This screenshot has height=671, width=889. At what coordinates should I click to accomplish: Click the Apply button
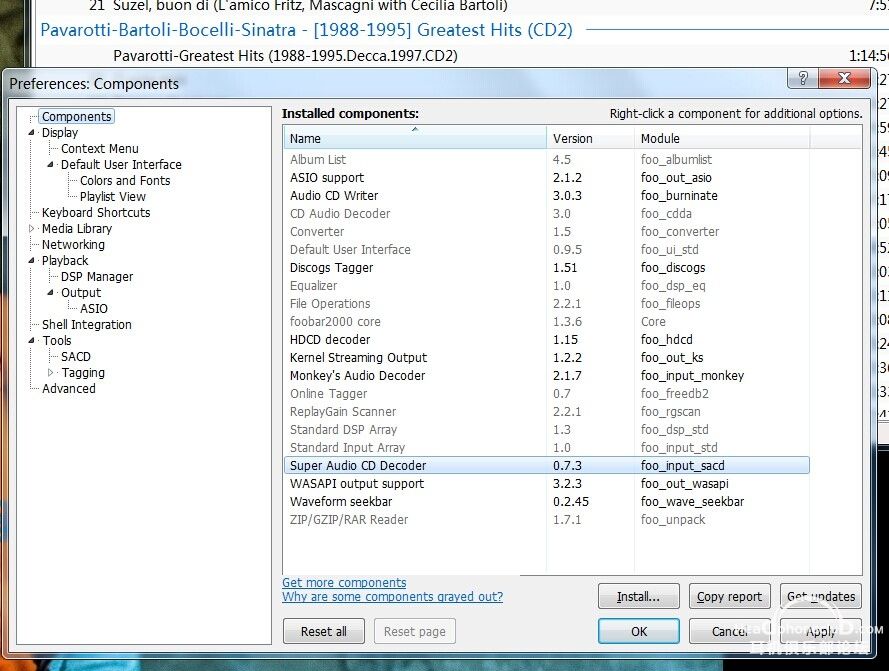coord(821,631)
